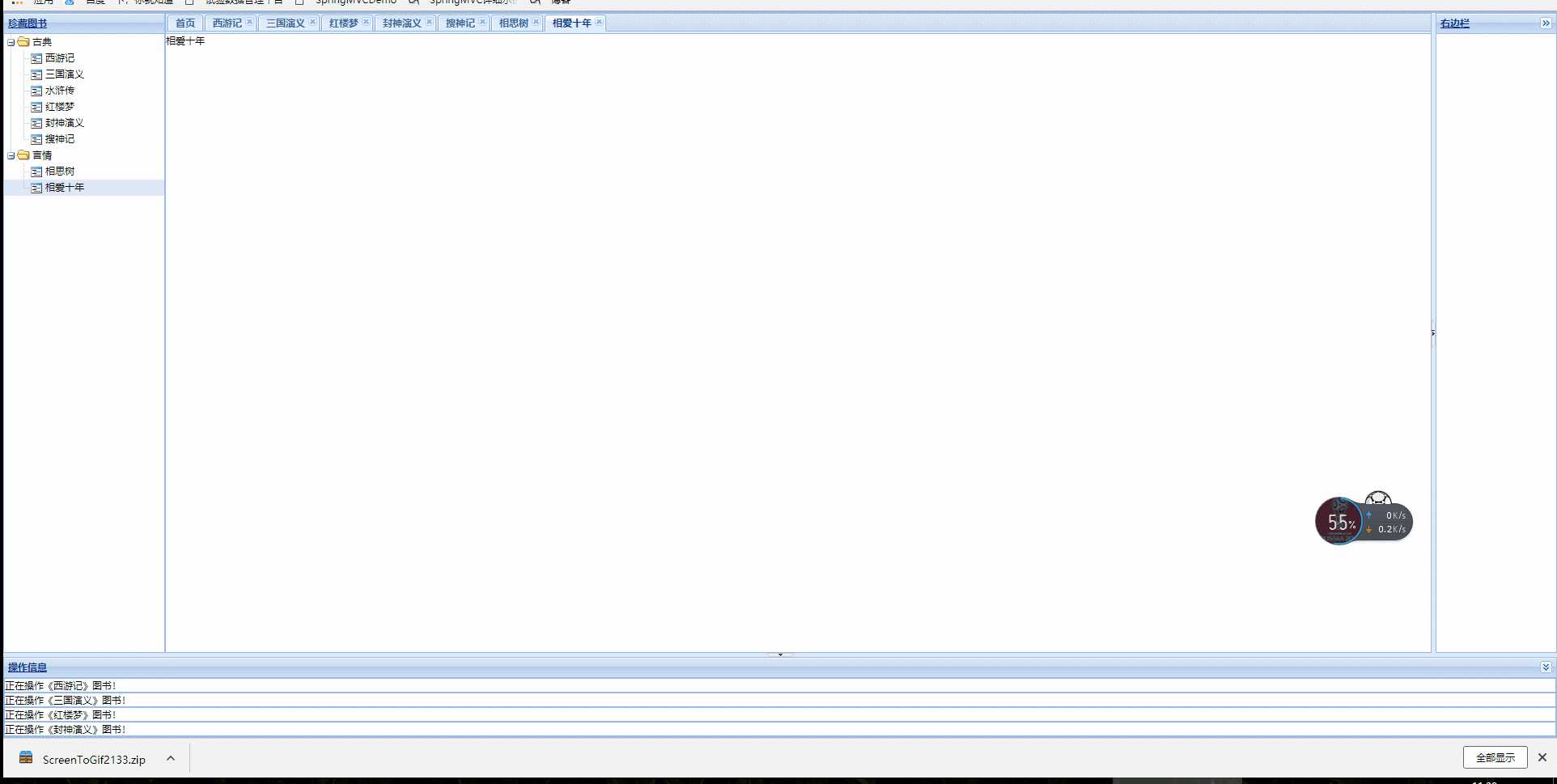Close the 相思树 tab
1557x784 pixels.
pos(536,22)
